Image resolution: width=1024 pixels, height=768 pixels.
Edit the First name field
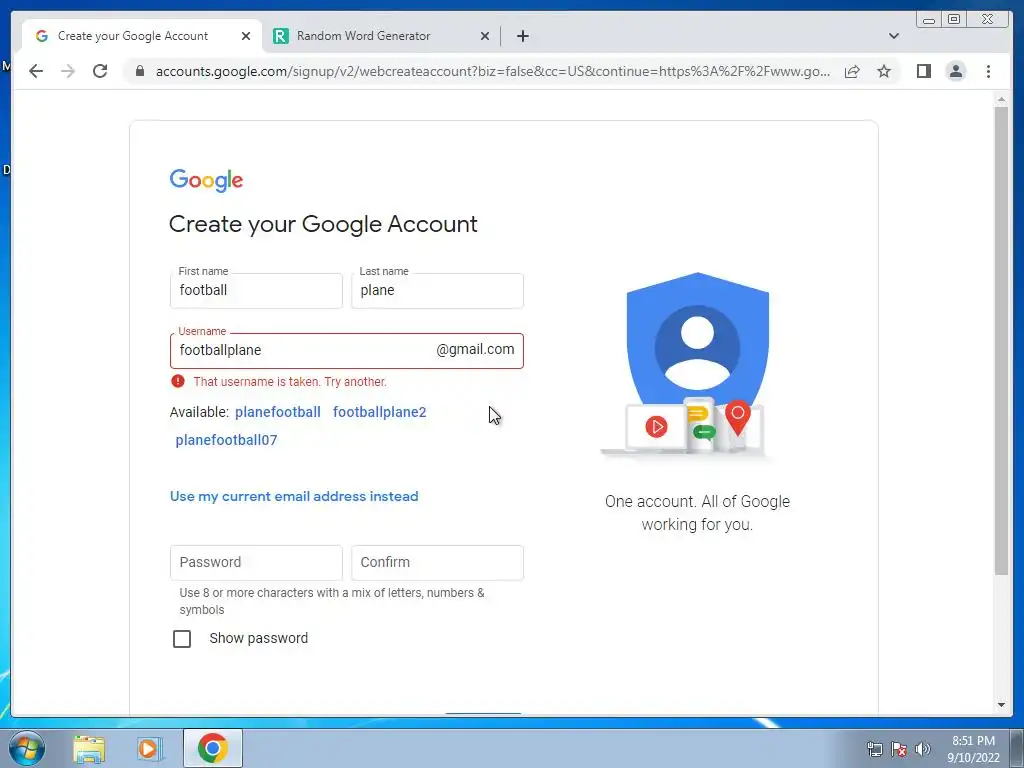[x=256, y=291]
